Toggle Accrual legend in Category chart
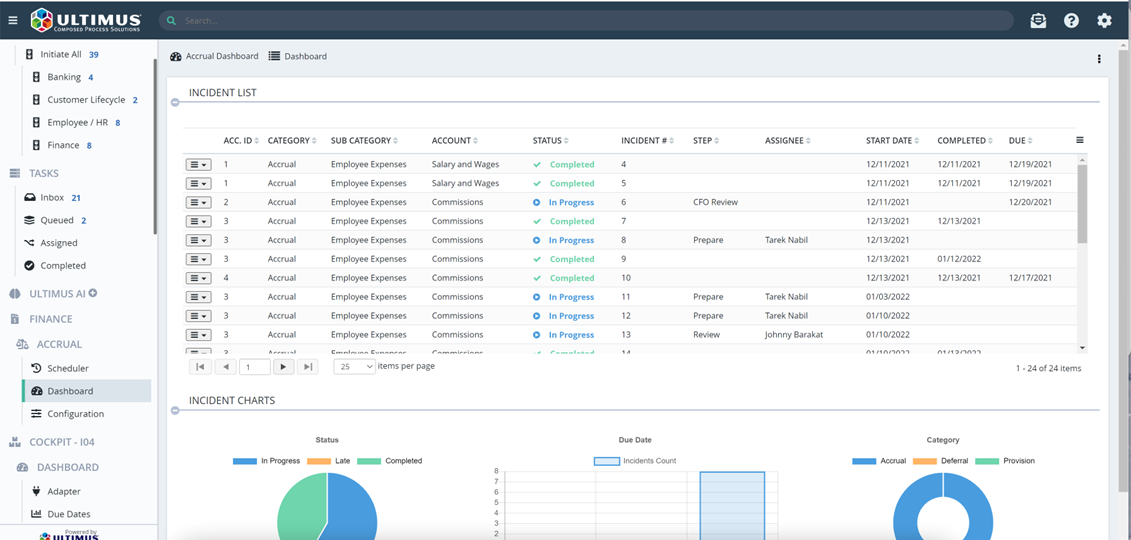This screenshot has width=1131, height=540. click(879, 461)
